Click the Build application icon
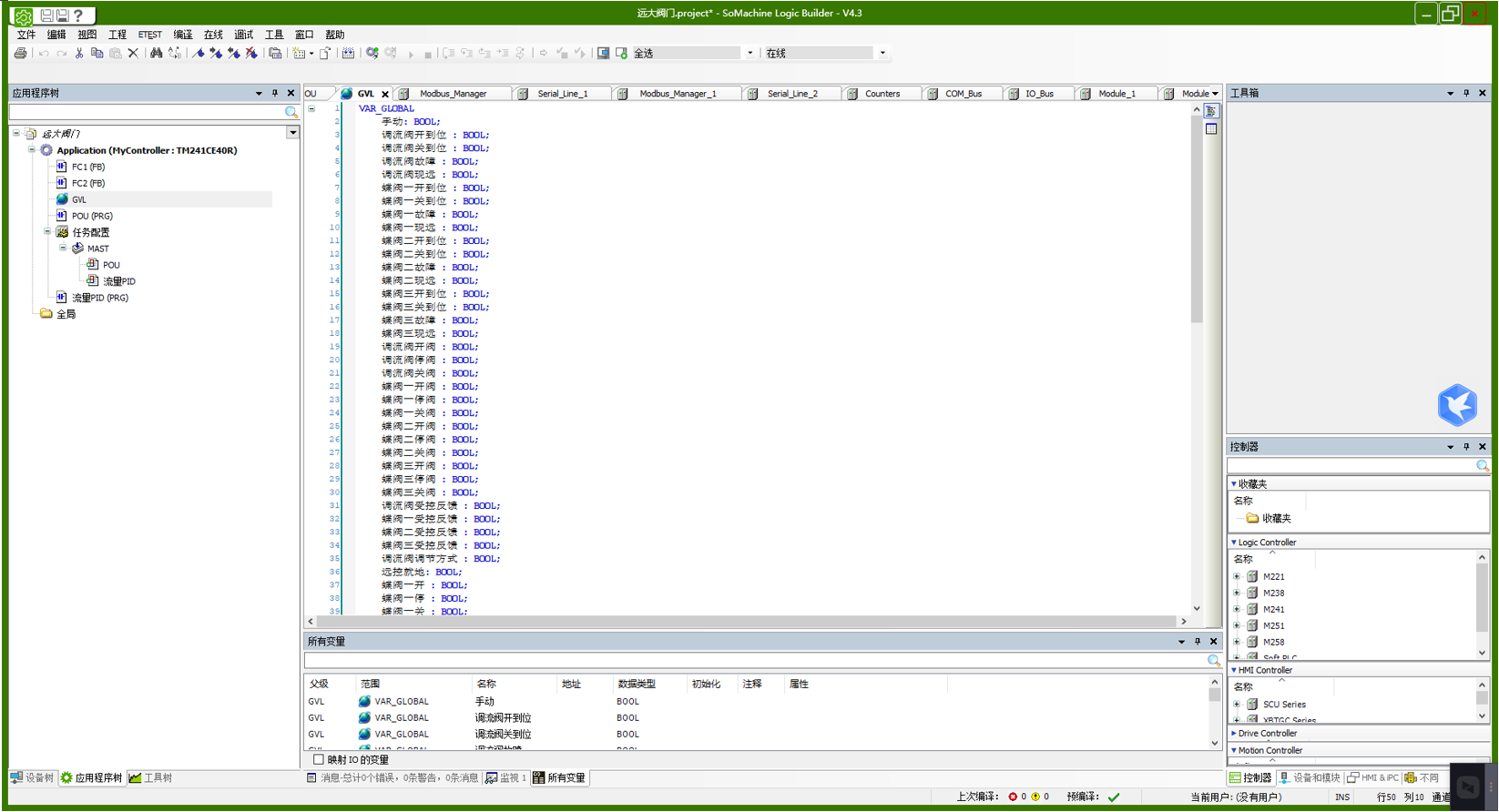 (348, 54)
